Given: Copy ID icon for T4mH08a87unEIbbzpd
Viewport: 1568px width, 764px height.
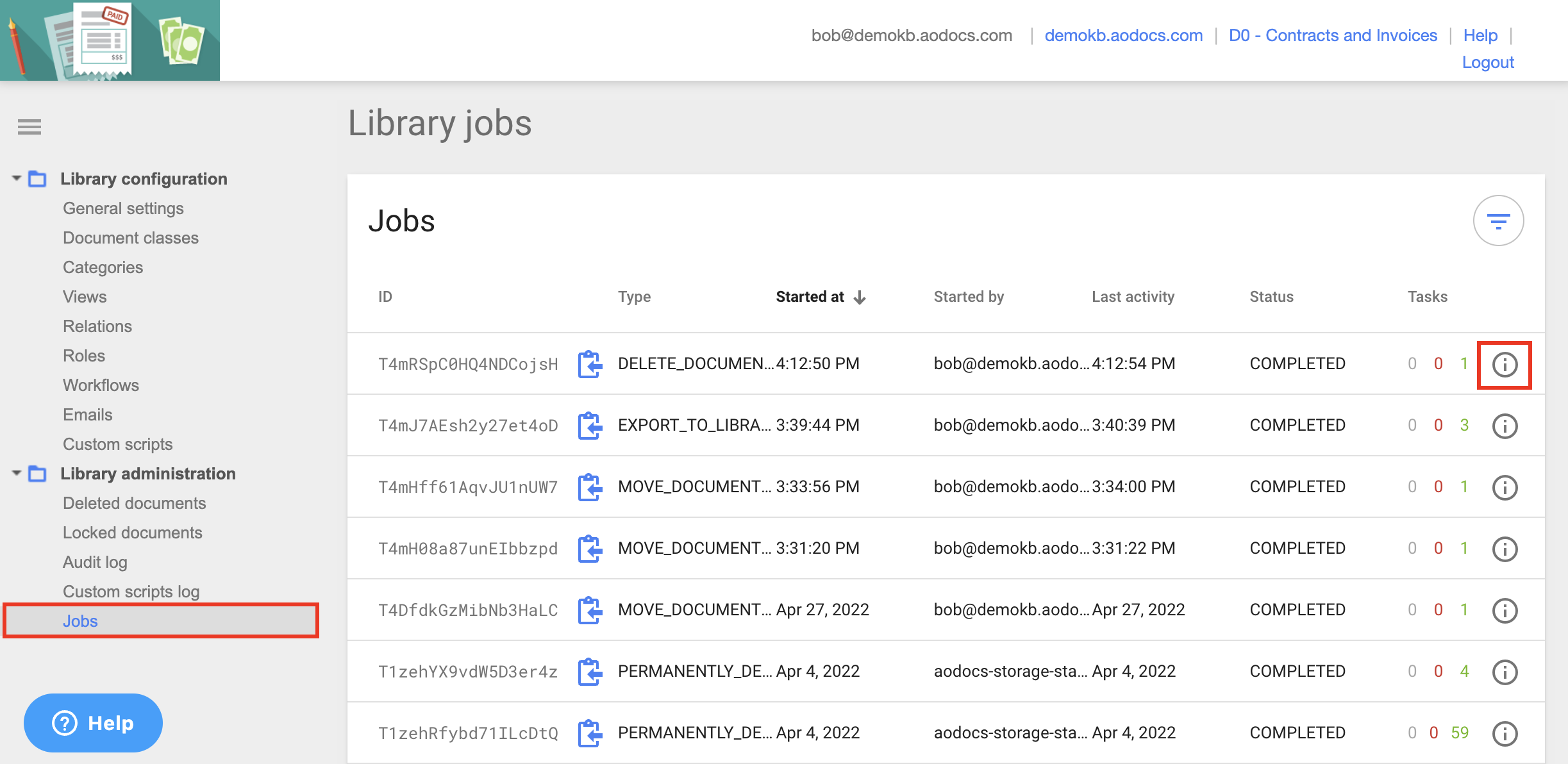Looking at the screenshot, I should (590, 549).
